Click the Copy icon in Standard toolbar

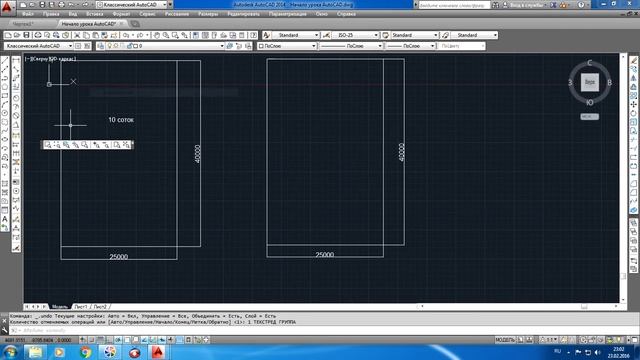pyautogui.click(x=86, y=36)
